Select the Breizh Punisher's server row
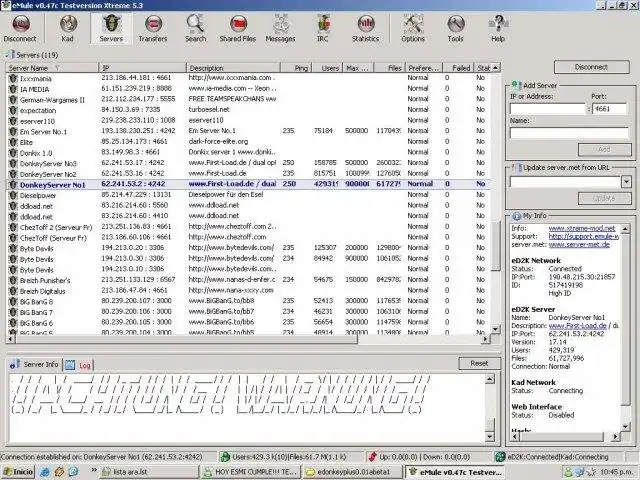The height and width of the screenshot is (480, 640). click(x=248, y=280)
